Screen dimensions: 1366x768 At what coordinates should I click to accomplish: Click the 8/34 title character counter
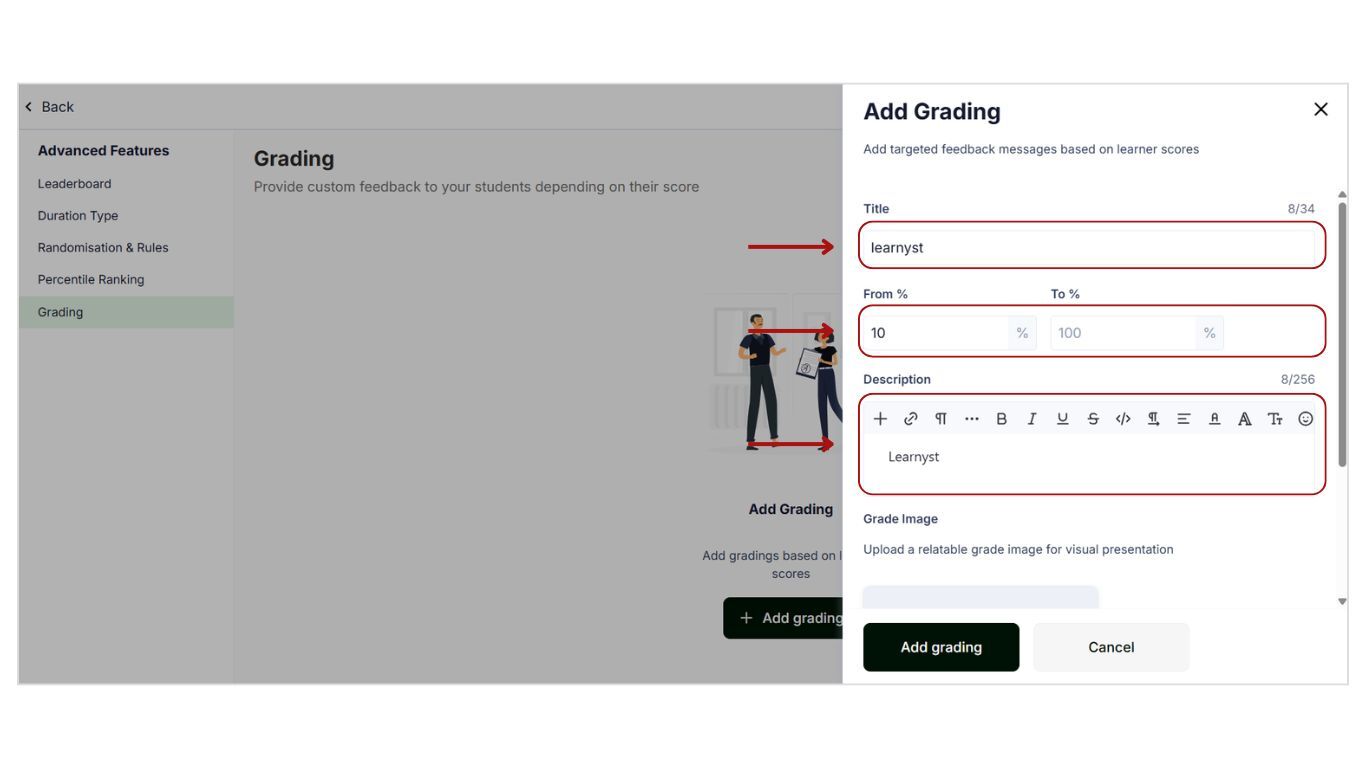point(1301,209)
